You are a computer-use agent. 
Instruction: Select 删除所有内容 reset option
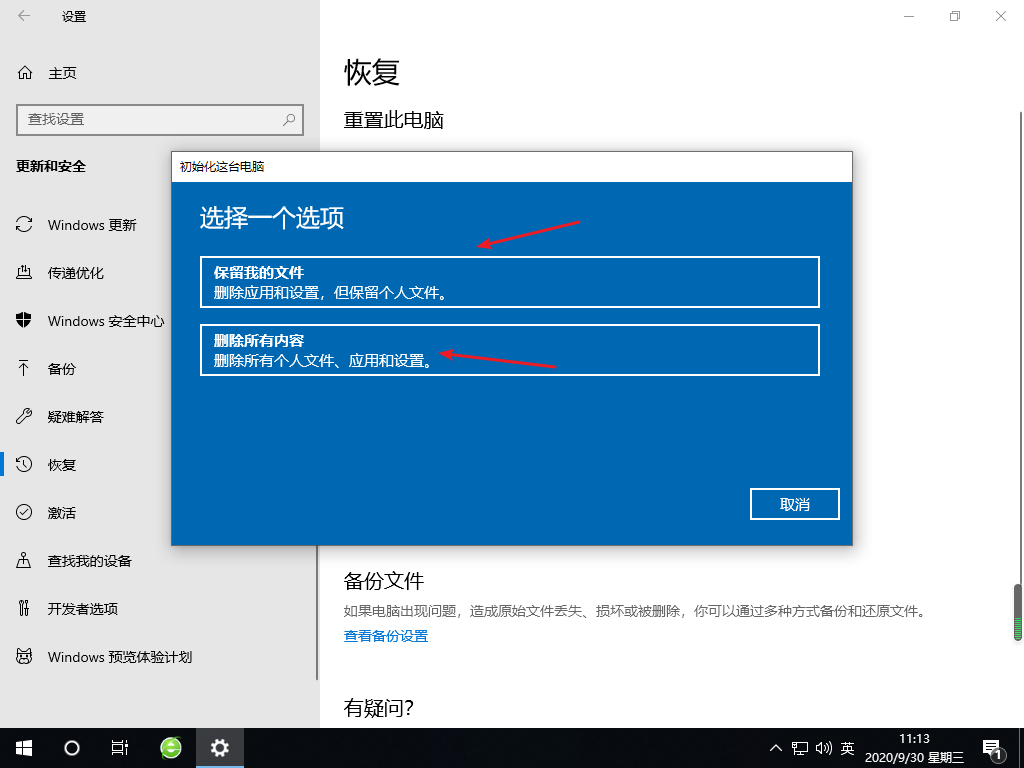point(510,349)
